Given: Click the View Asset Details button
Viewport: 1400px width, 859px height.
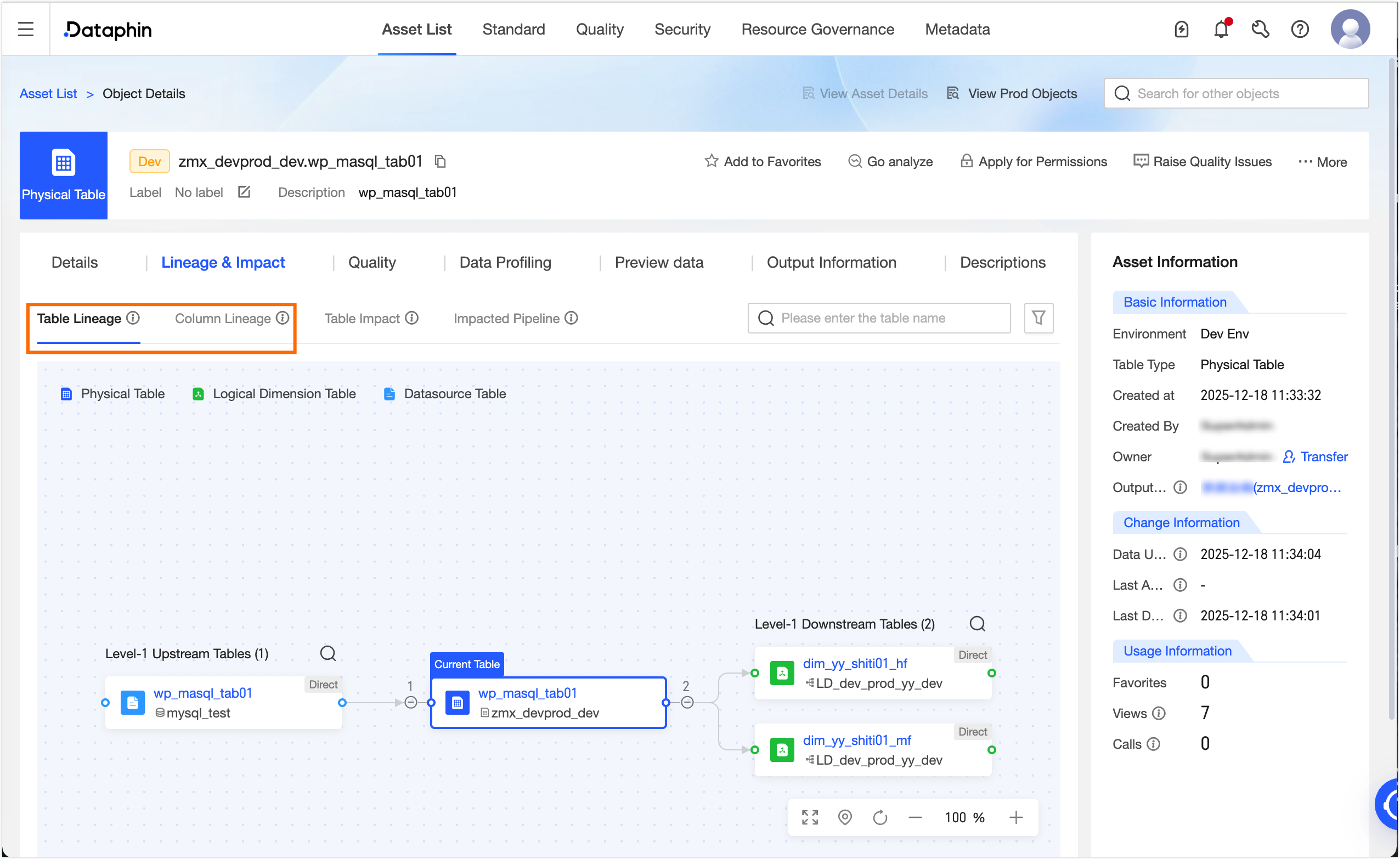Looking at the screenshot, I should click(865, 93).
